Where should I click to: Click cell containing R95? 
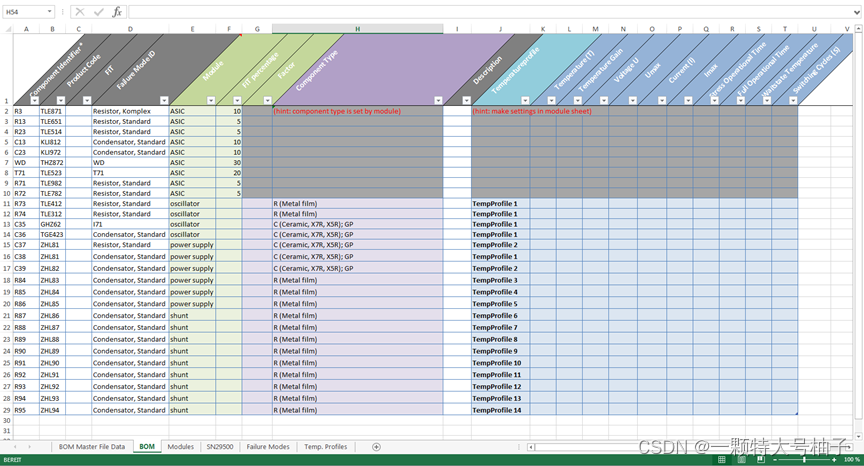tap(26, 410)
